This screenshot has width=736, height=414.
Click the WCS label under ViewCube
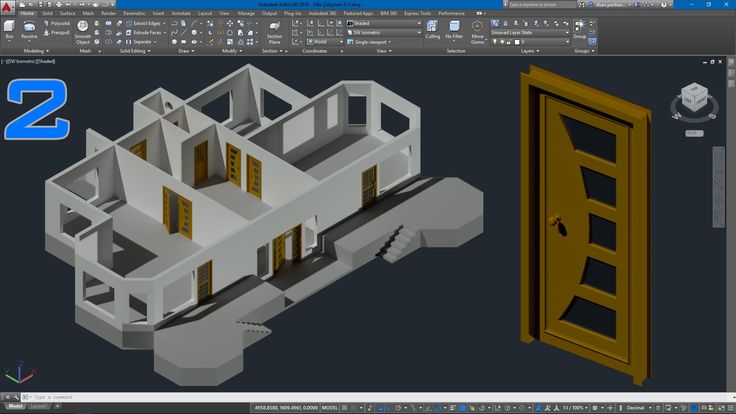694,133
